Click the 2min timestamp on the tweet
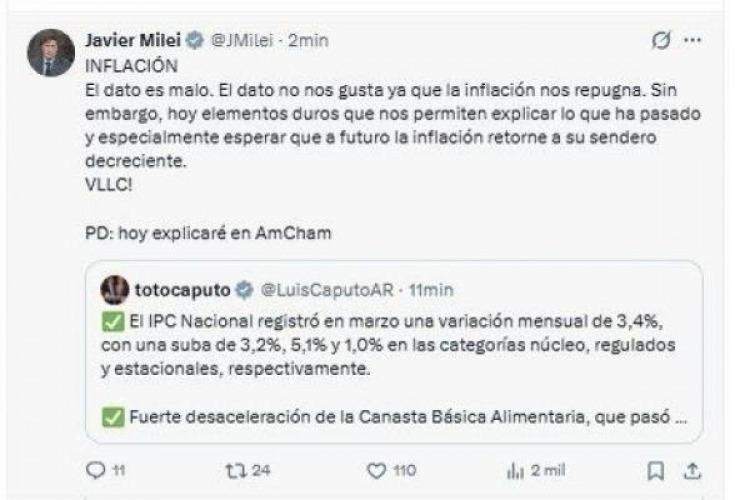This screenshot has height=500, width=750. [308, 40]
